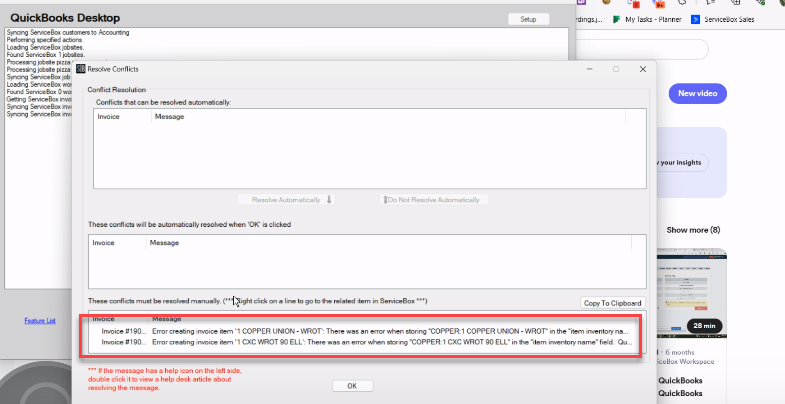Click 'your insights' pill button in browser
Viewport: 785px width, 404px height.
tap(680, 163)
